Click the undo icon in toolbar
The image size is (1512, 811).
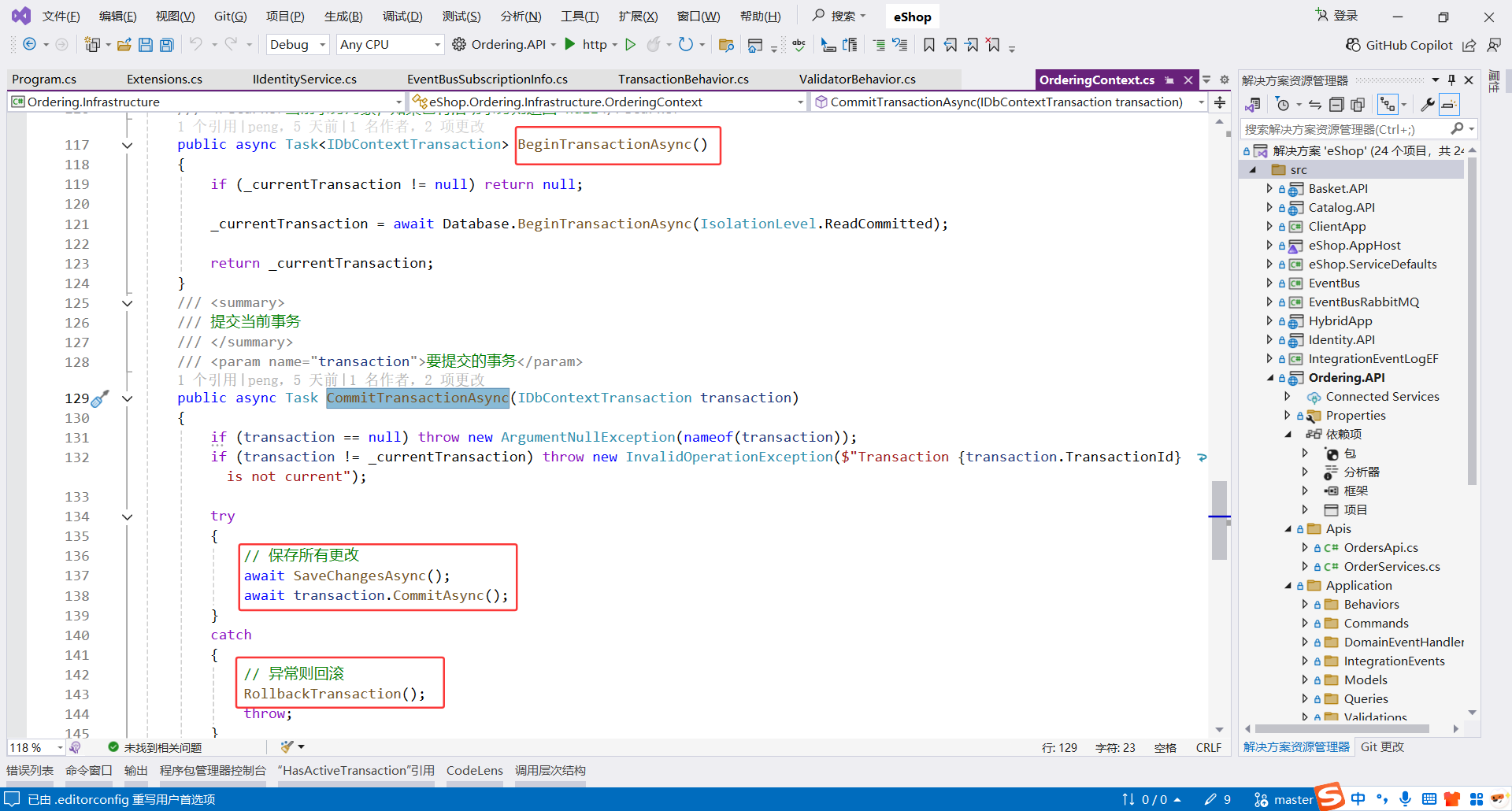[196, 45]
